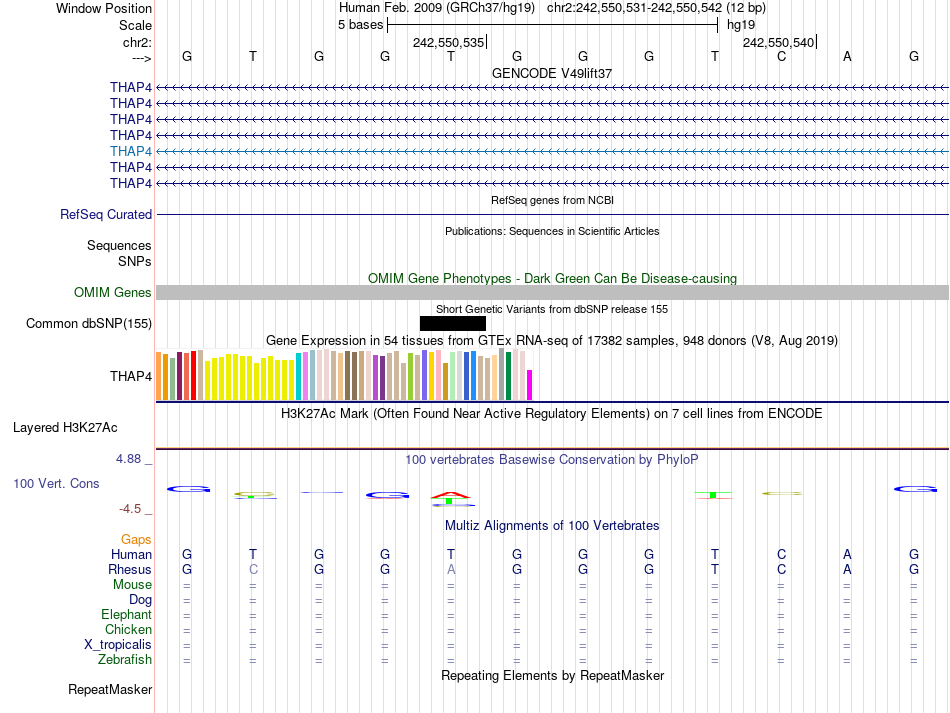Select the Mouse species row label
The image size is (950, 713).
click(133, 585)
